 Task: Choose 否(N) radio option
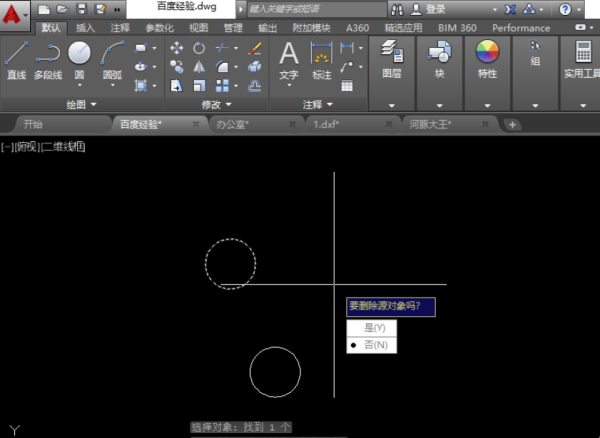(x=372, y=345)
